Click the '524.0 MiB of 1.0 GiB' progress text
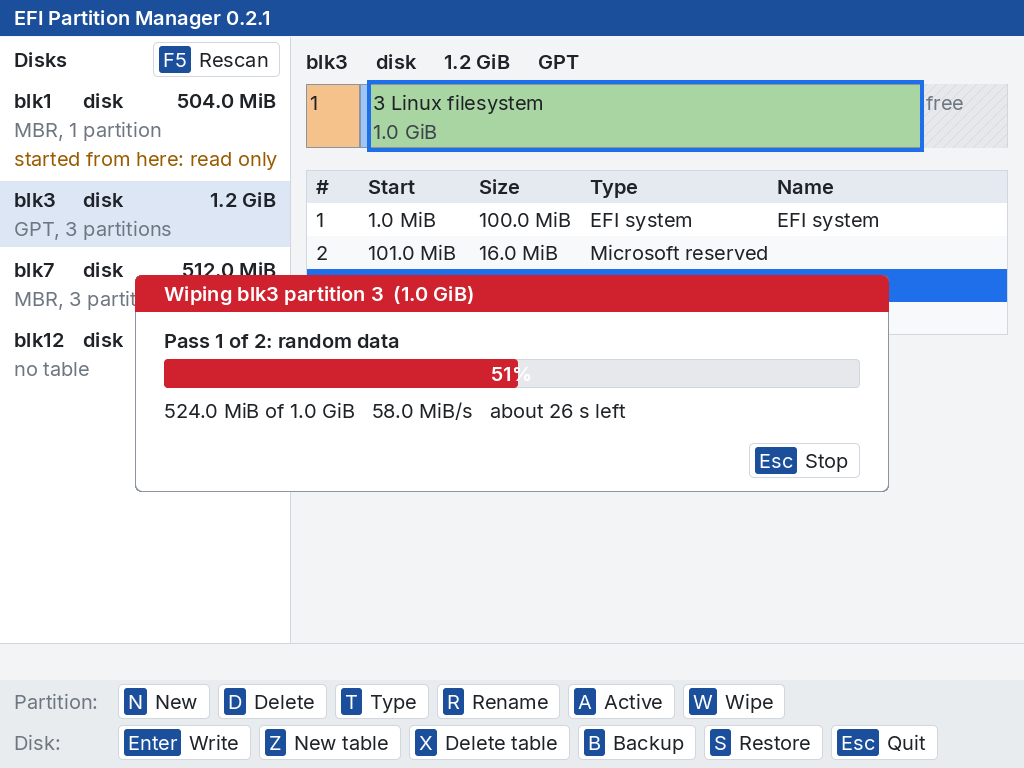The width and height of the screenshot is (1024, 768). click(x=259, y=411)
